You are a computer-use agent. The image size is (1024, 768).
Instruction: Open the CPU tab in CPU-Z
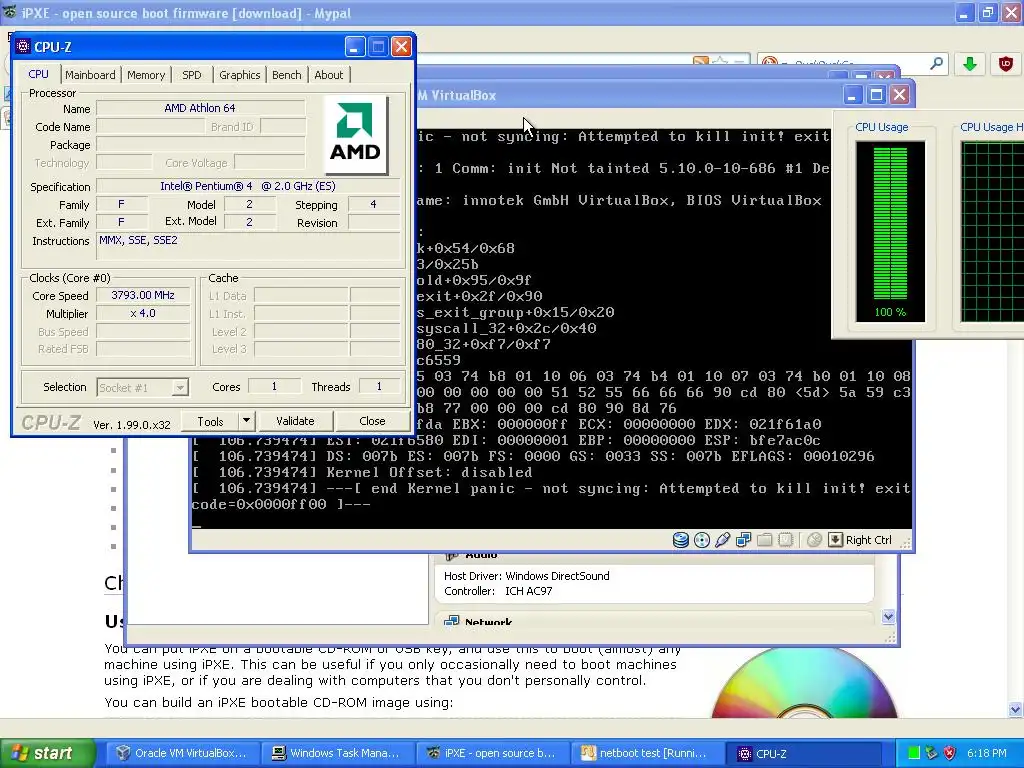39,74
